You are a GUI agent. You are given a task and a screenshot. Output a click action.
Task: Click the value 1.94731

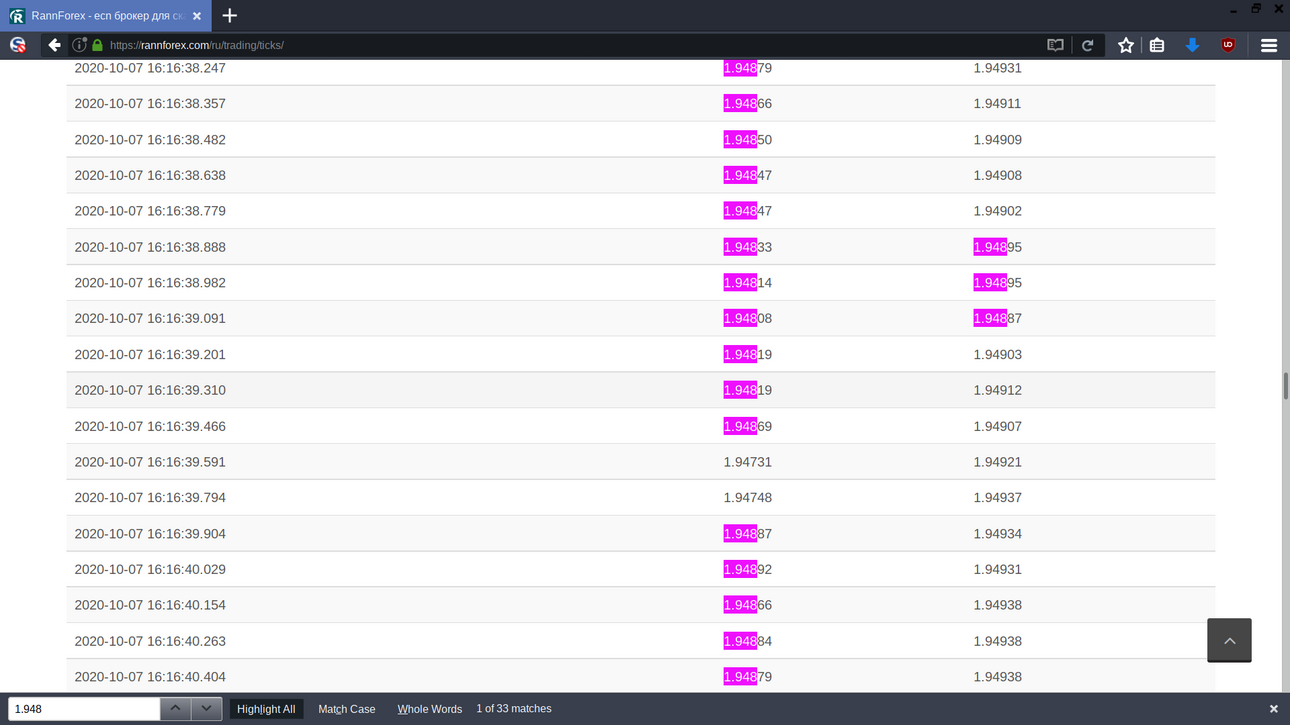point(748,462)
